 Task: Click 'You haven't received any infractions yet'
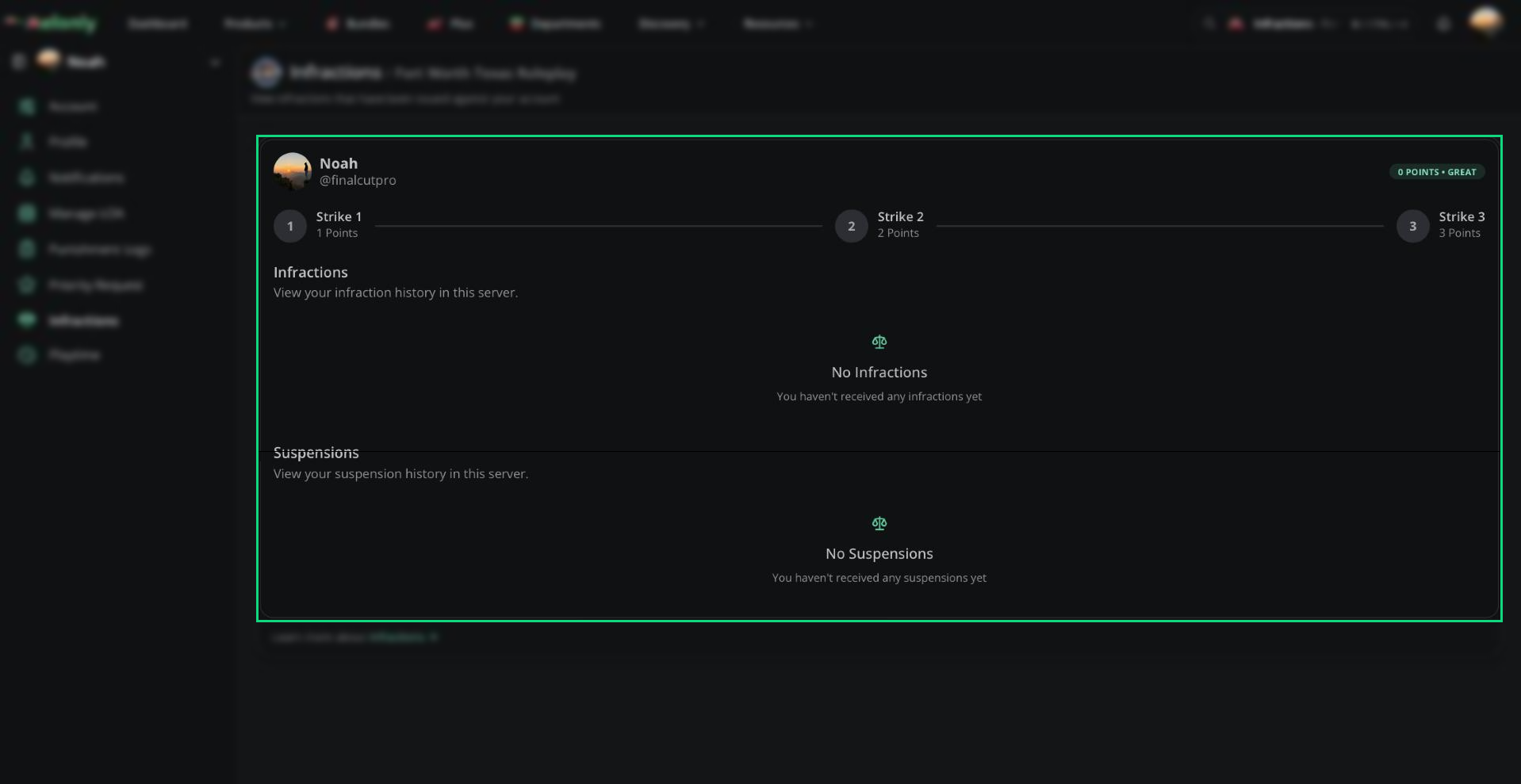879,396
